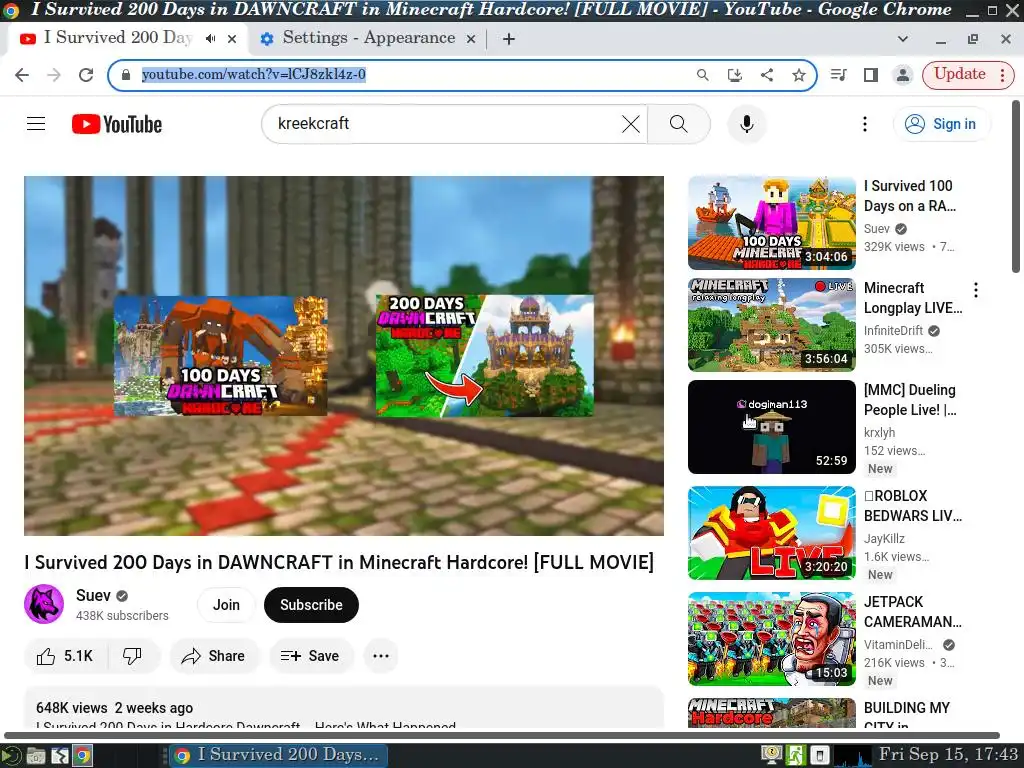The width and height of the screenshot is (1024, 768).
Task: Click the taskbar clock Fri Sep 15
Action: 948,755
